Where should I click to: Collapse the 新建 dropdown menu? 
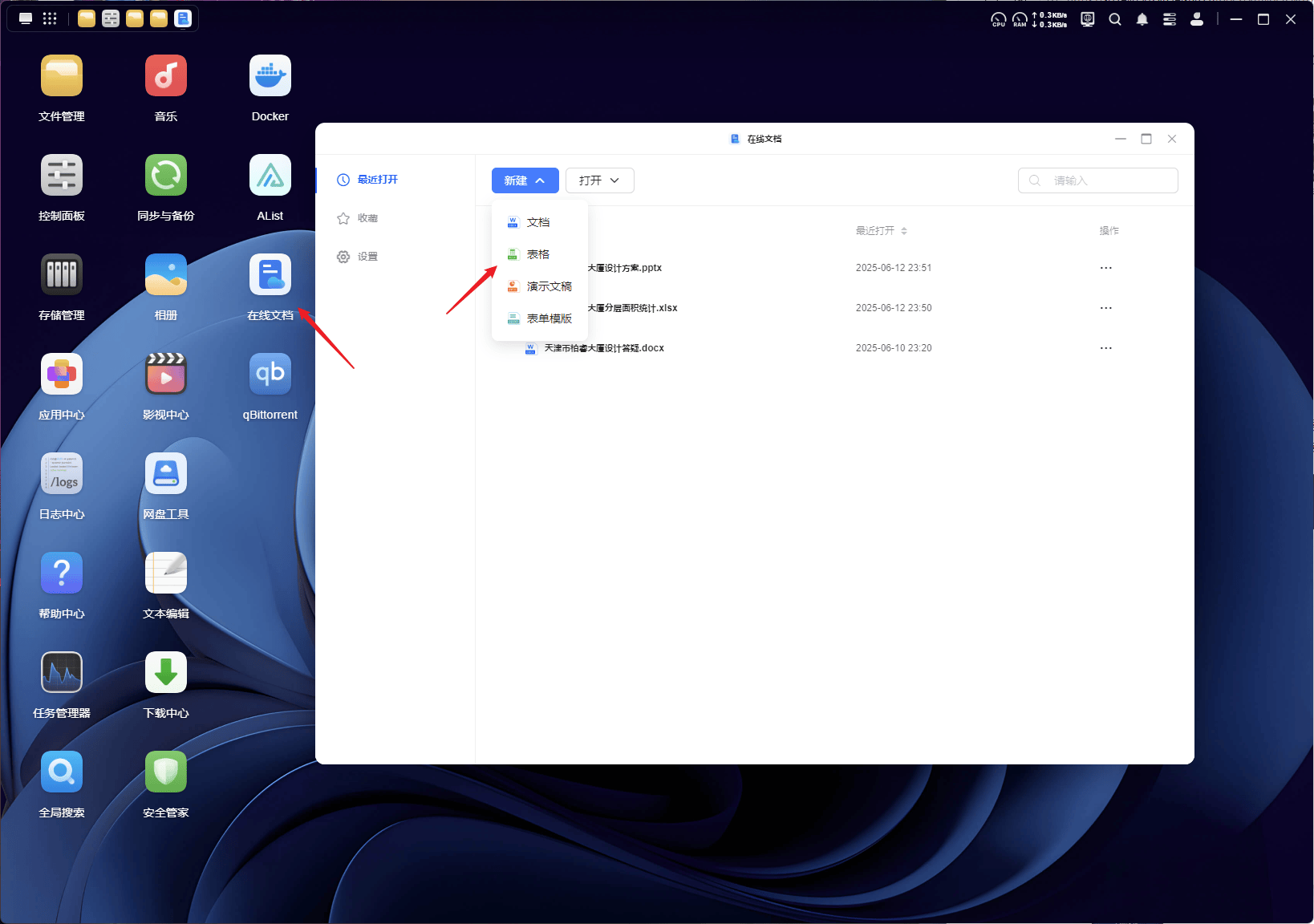coord(525,180)
